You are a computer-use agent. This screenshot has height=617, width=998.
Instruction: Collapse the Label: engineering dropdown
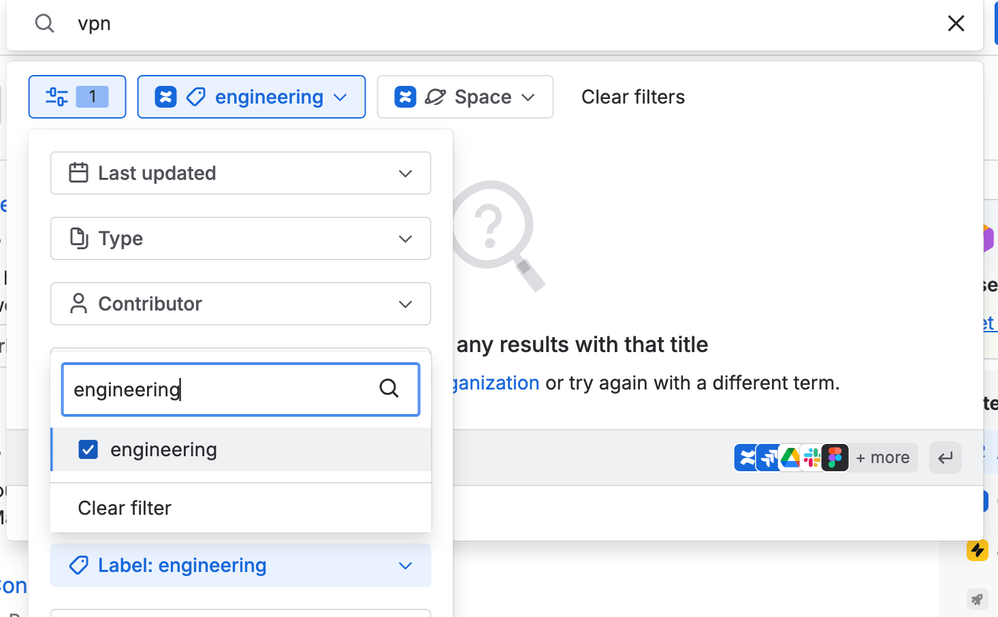click(240, 566)
